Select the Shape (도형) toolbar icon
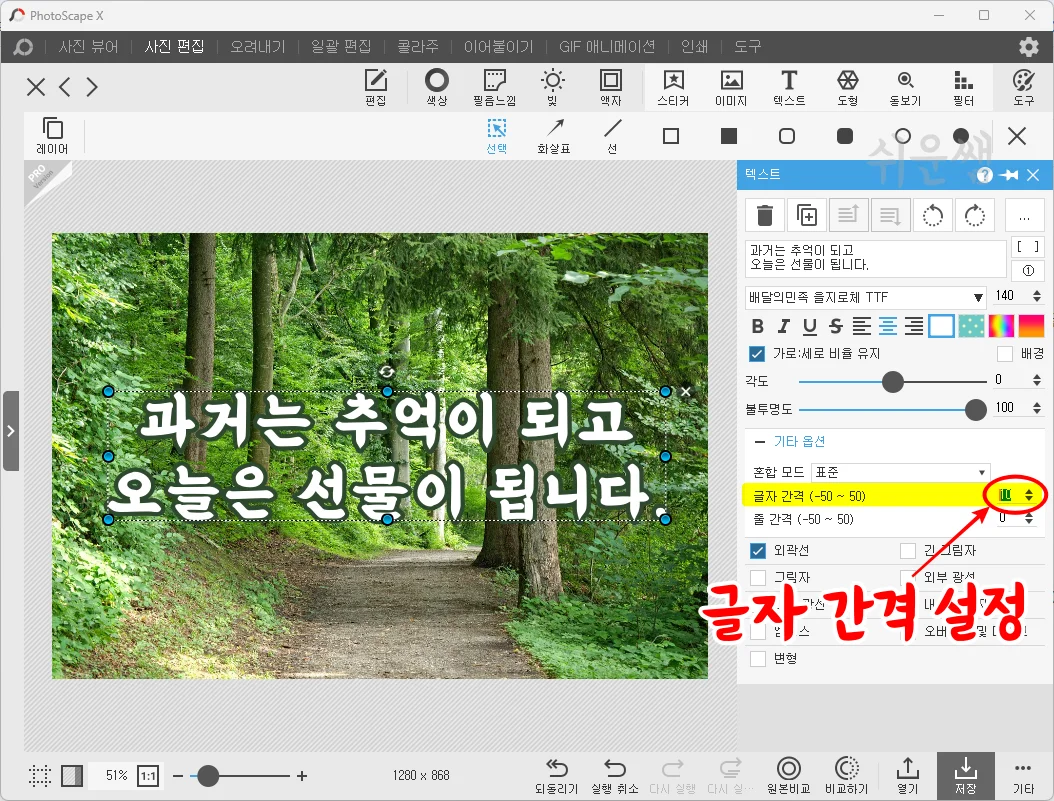 848,87
